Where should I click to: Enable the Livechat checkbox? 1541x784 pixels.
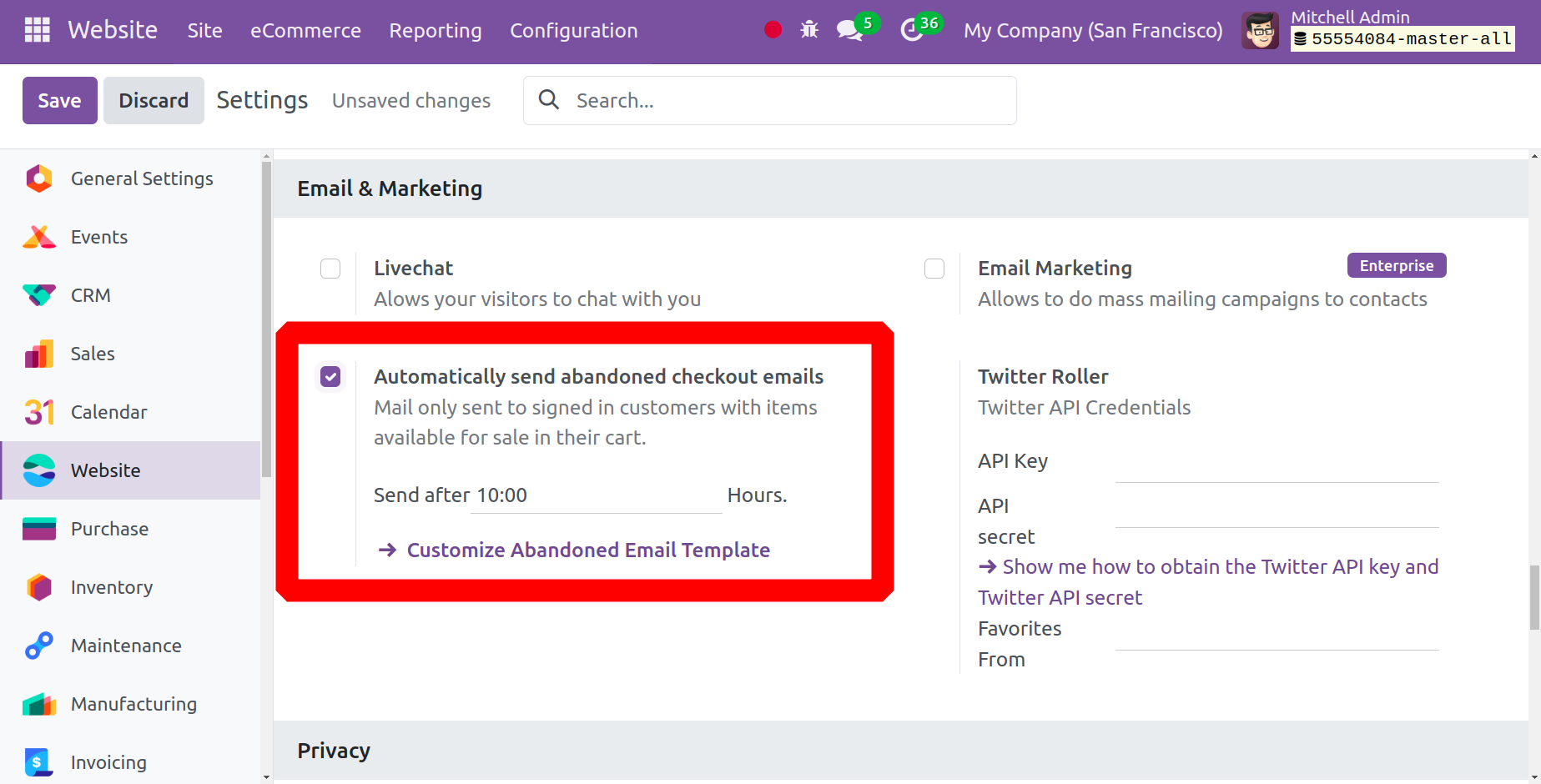pos(330,269)
